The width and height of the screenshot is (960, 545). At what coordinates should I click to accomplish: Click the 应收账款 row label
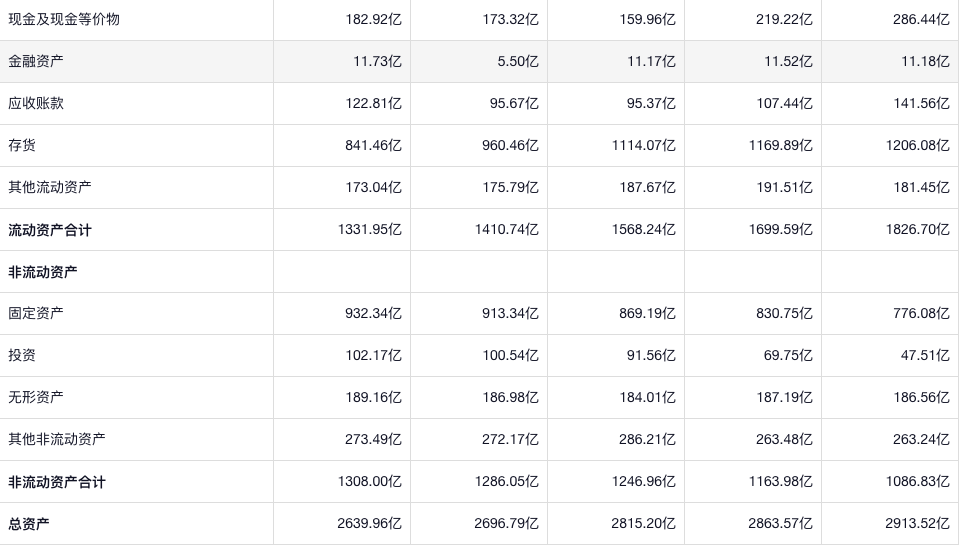coord(36,103)
